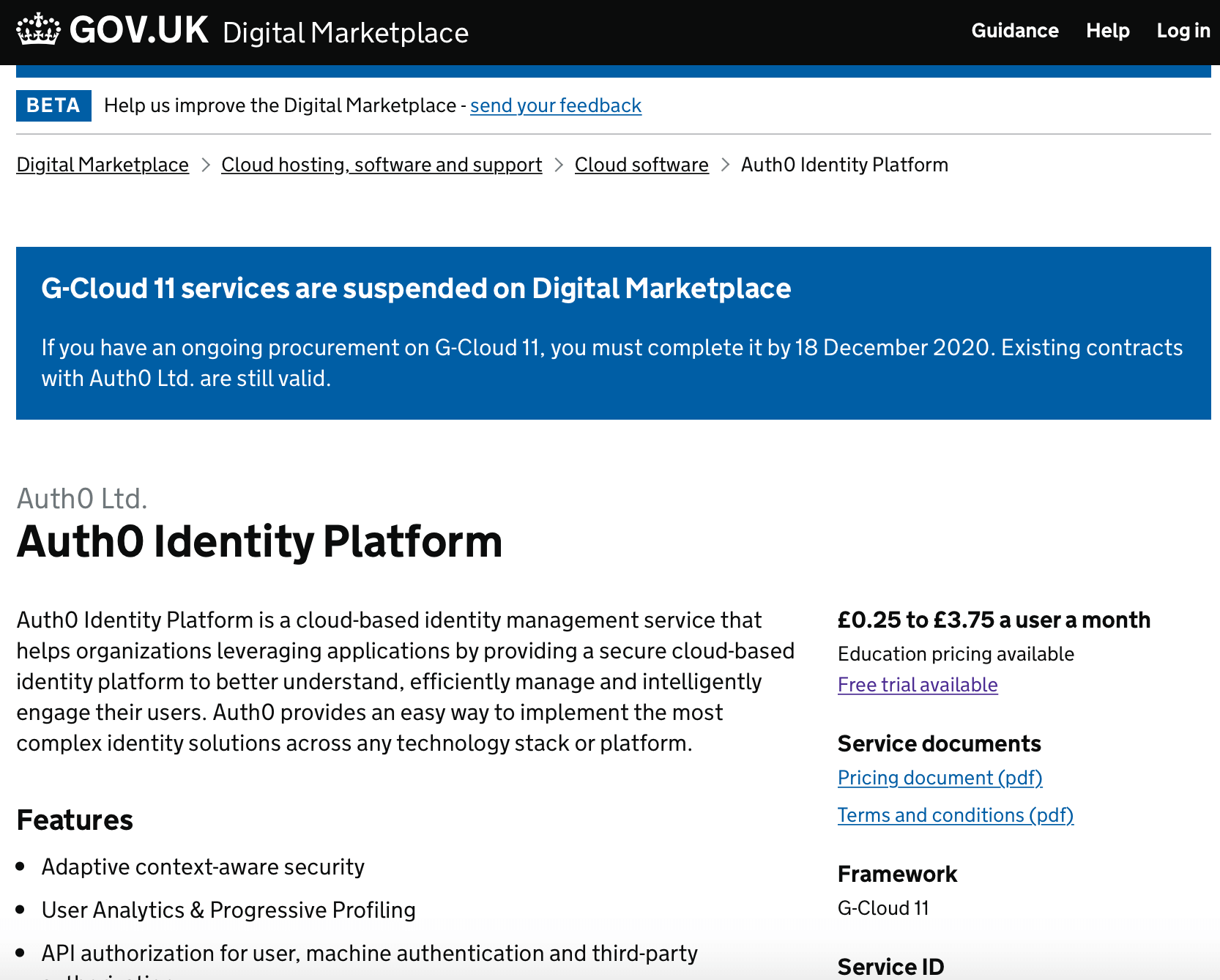Screen dimensions: 1220x980
Task: Open the Guidance menu item
Action: pos(1015,31)
